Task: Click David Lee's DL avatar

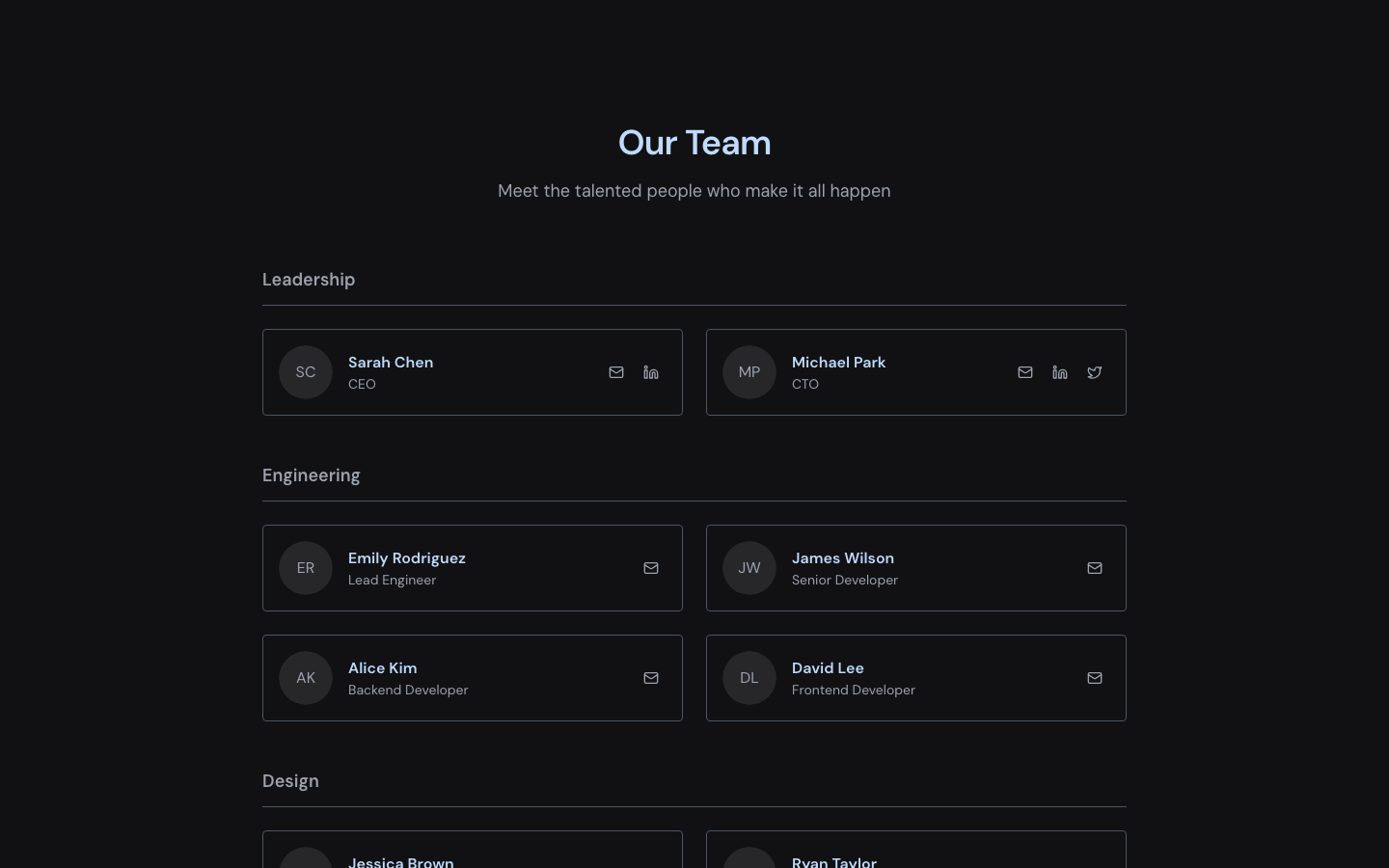Action: (749, 678)
